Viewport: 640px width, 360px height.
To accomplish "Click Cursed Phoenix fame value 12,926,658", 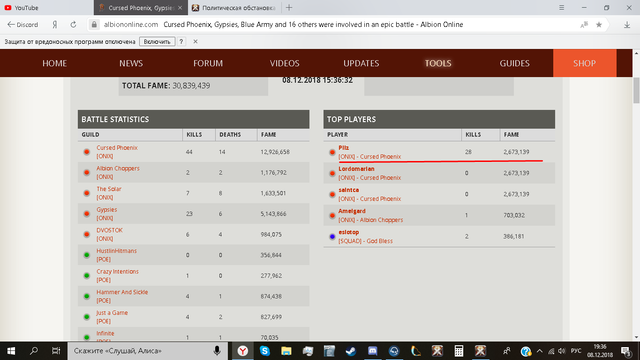I will pyautogui.click(x=275, y=152).
